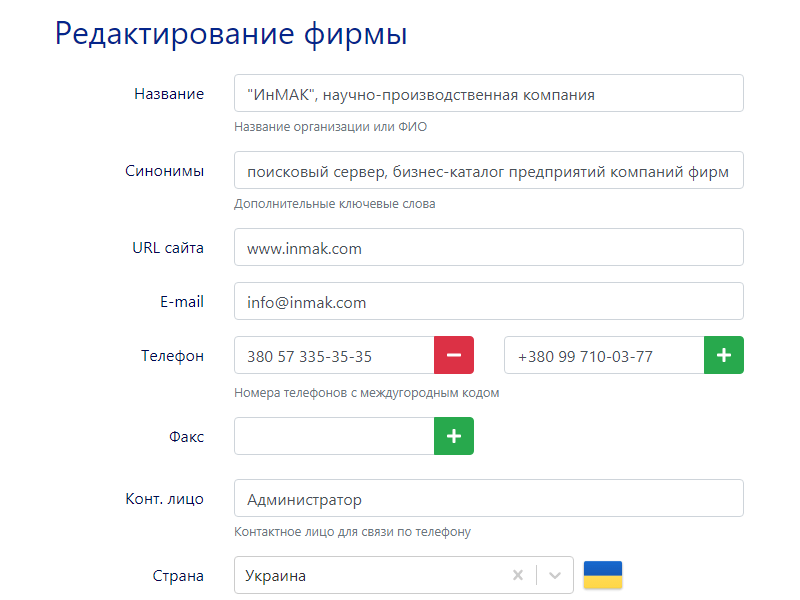This screenshot has height=600, width=800.
Task: Click the Телефон field label
Action: 172,356
